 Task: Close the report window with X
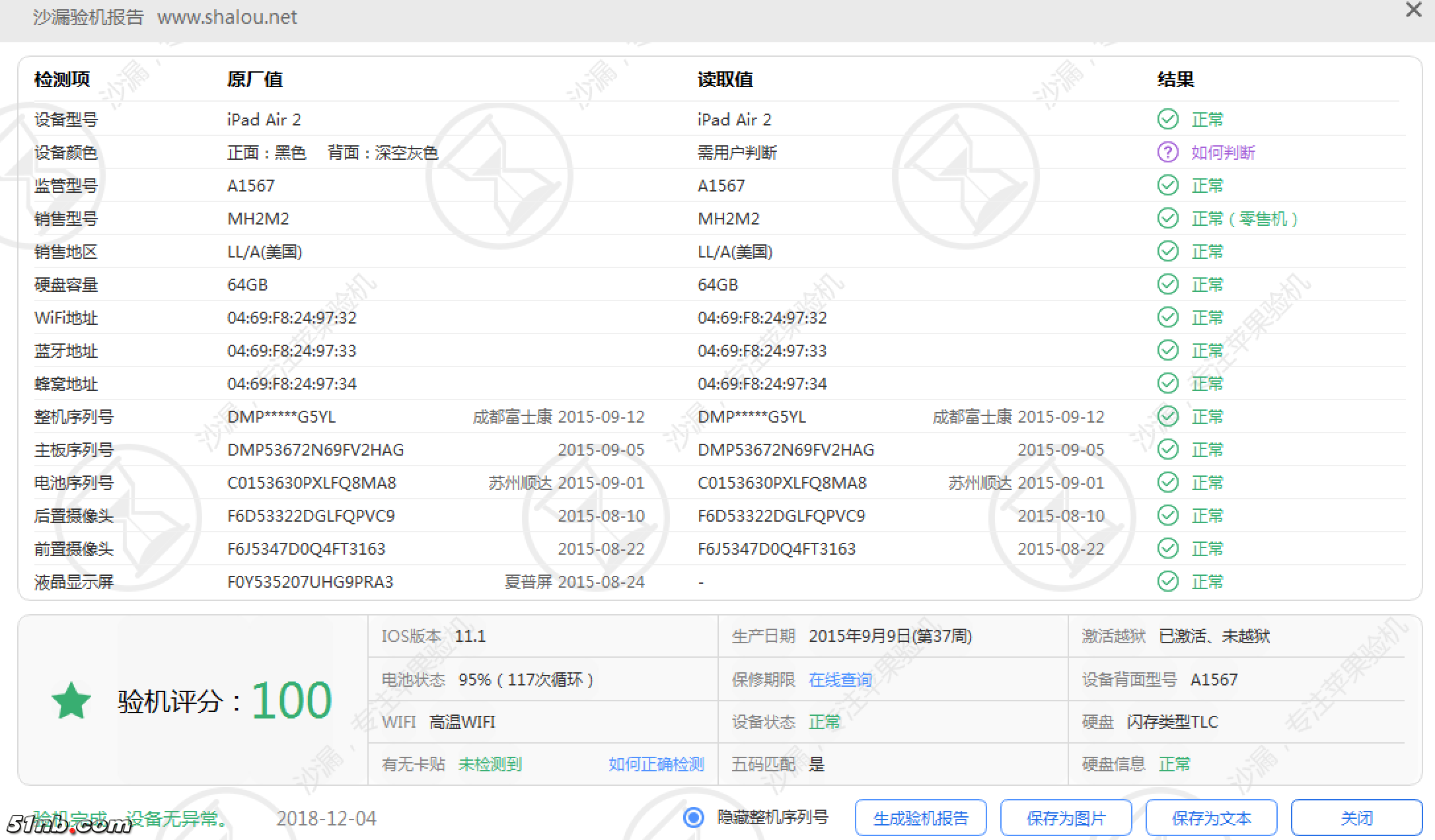1413,10
